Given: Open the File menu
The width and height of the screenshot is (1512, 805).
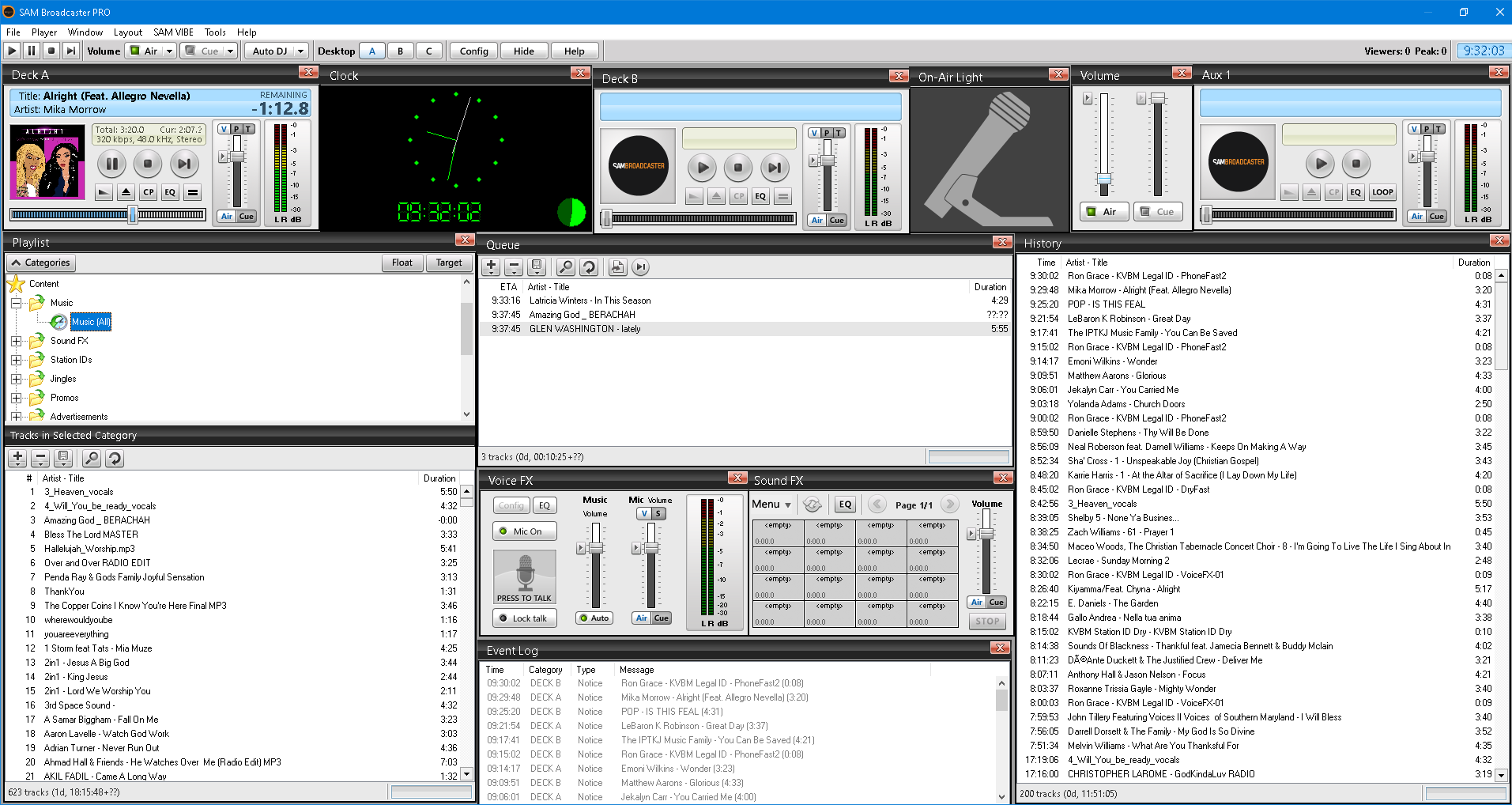Looking at the screenshot, I should pos(13,32).
